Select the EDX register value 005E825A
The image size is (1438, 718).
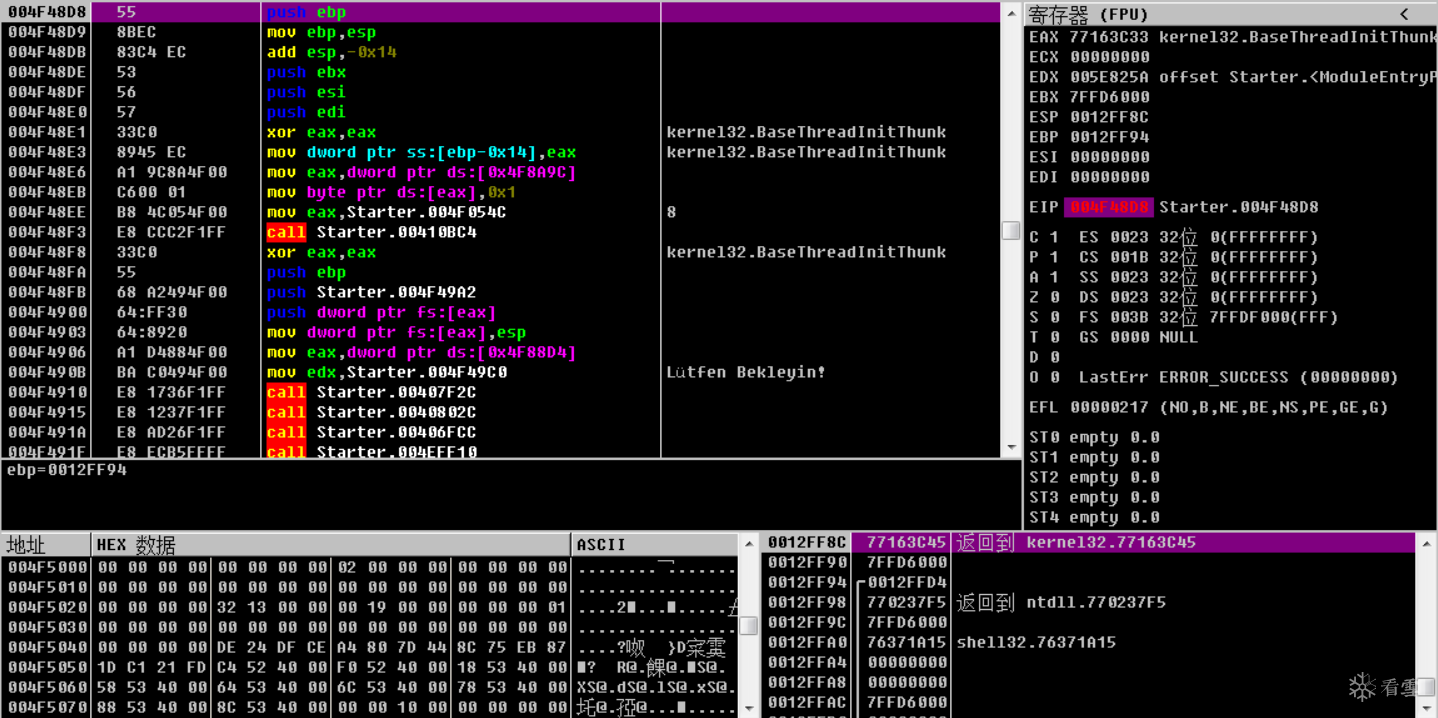pyautogui.click(x=1109, y=77)
